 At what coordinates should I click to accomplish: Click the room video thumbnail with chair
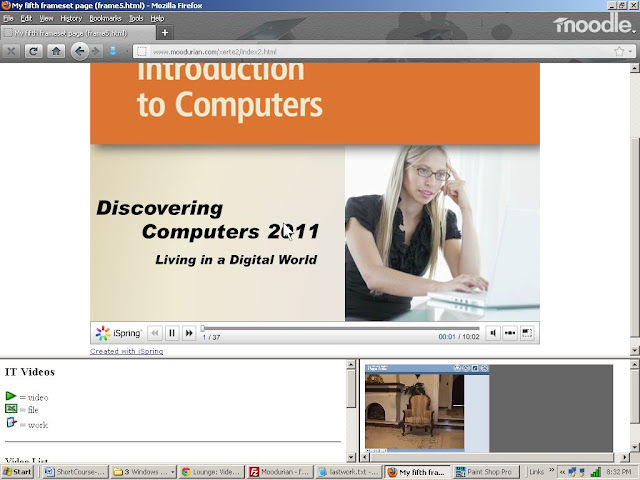[414, 412]
